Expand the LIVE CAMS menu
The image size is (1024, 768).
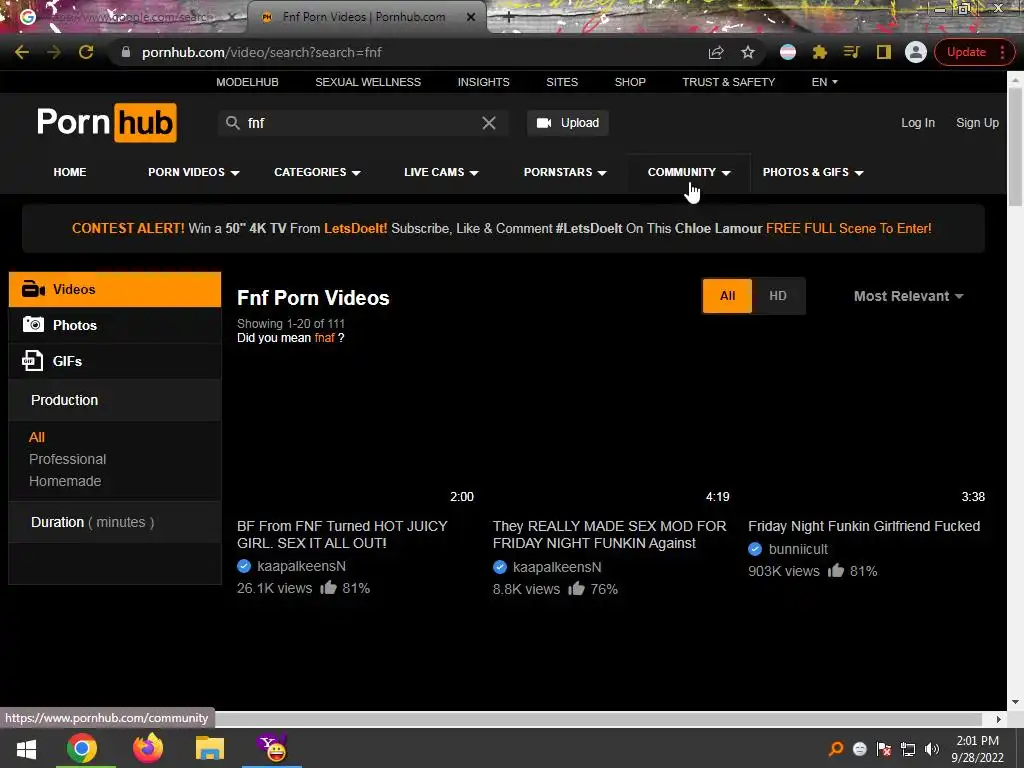click(x=441, y=172)
